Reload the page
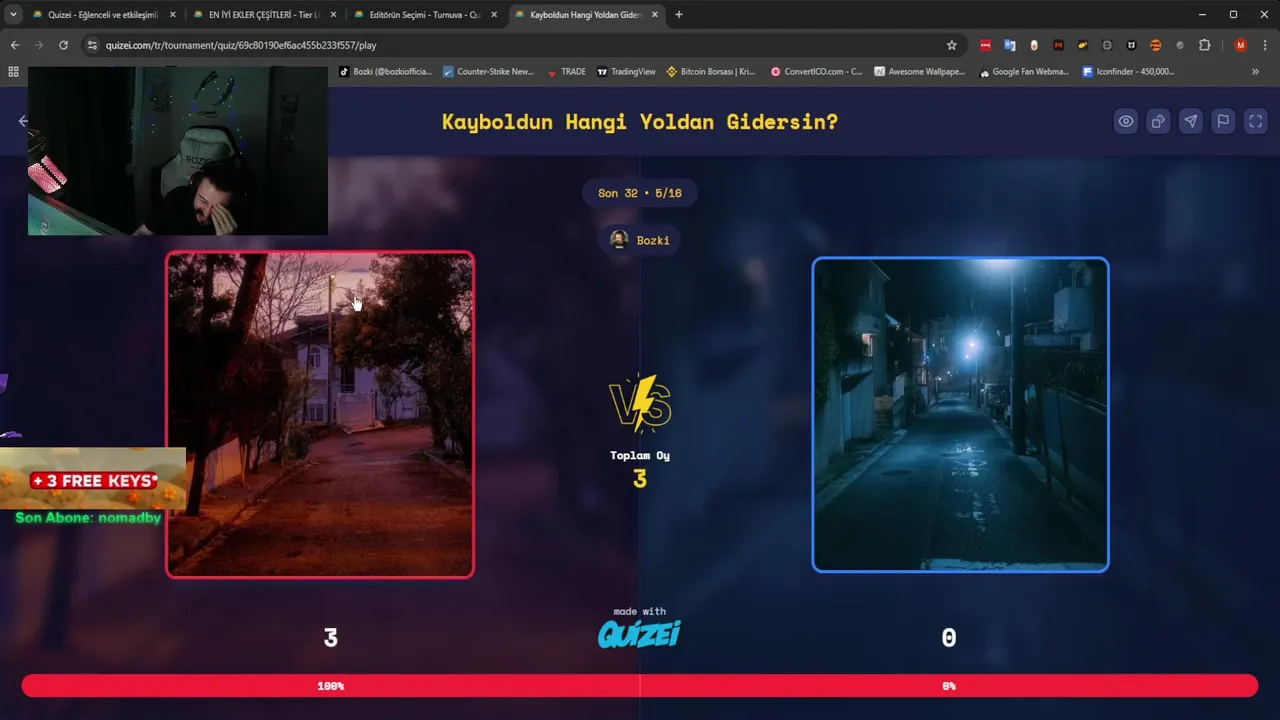This screenshot has height=720, width=1280. point(63,45)
